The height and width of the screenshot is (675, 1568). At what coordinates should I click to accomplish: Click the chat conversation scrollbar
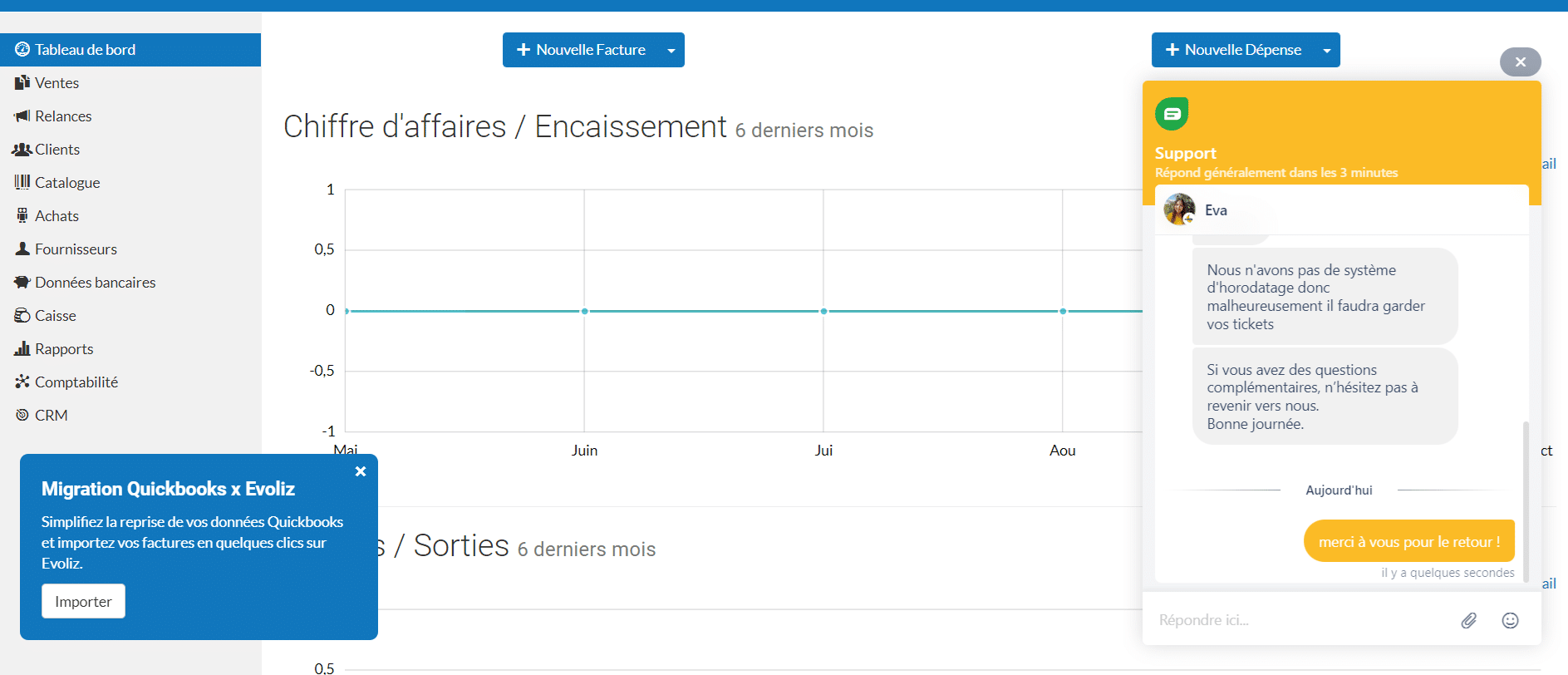[x=1526, y=501]
